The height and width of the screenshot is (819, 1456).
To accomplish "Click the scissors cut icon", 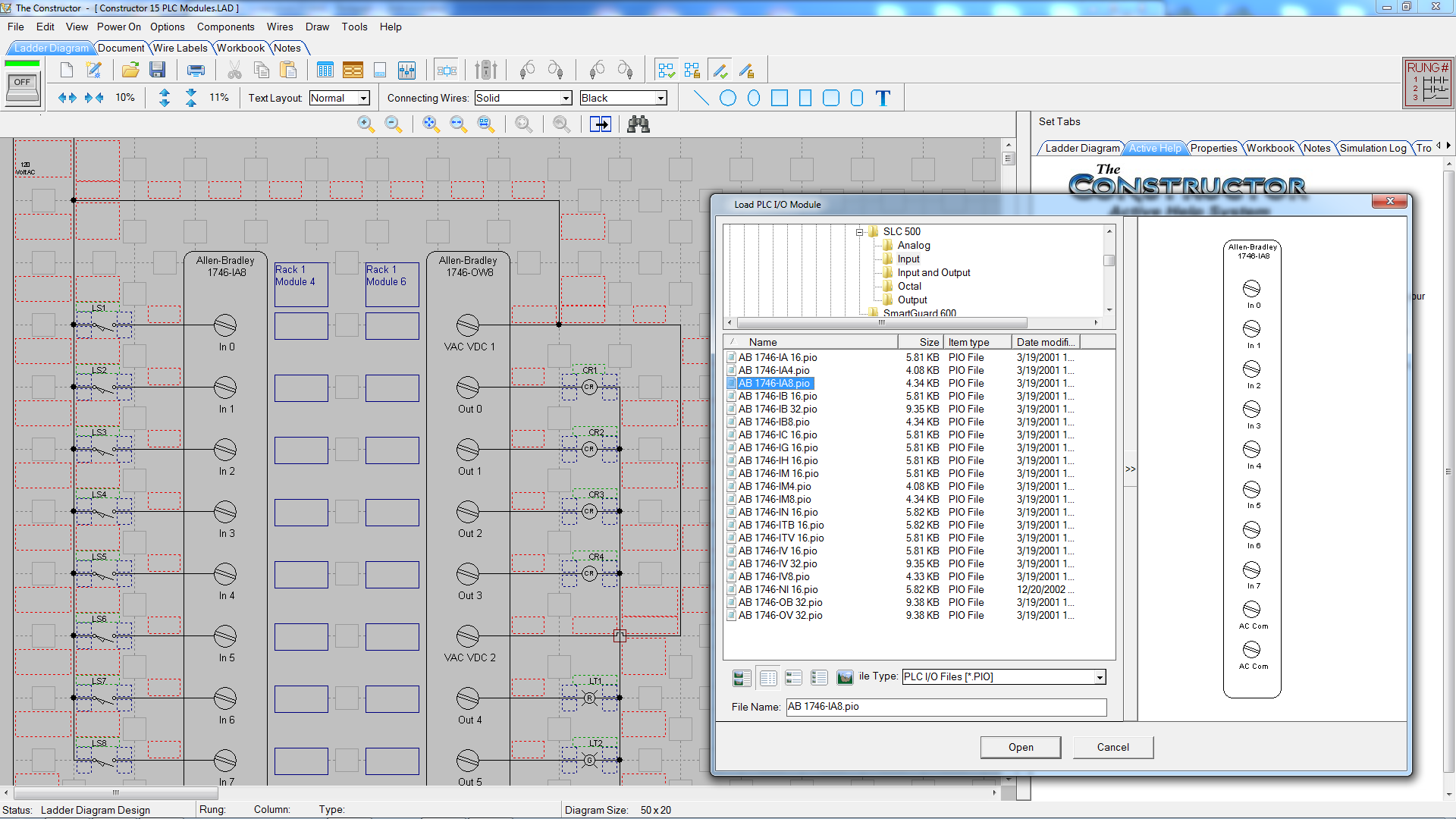I will coord(234,71).
